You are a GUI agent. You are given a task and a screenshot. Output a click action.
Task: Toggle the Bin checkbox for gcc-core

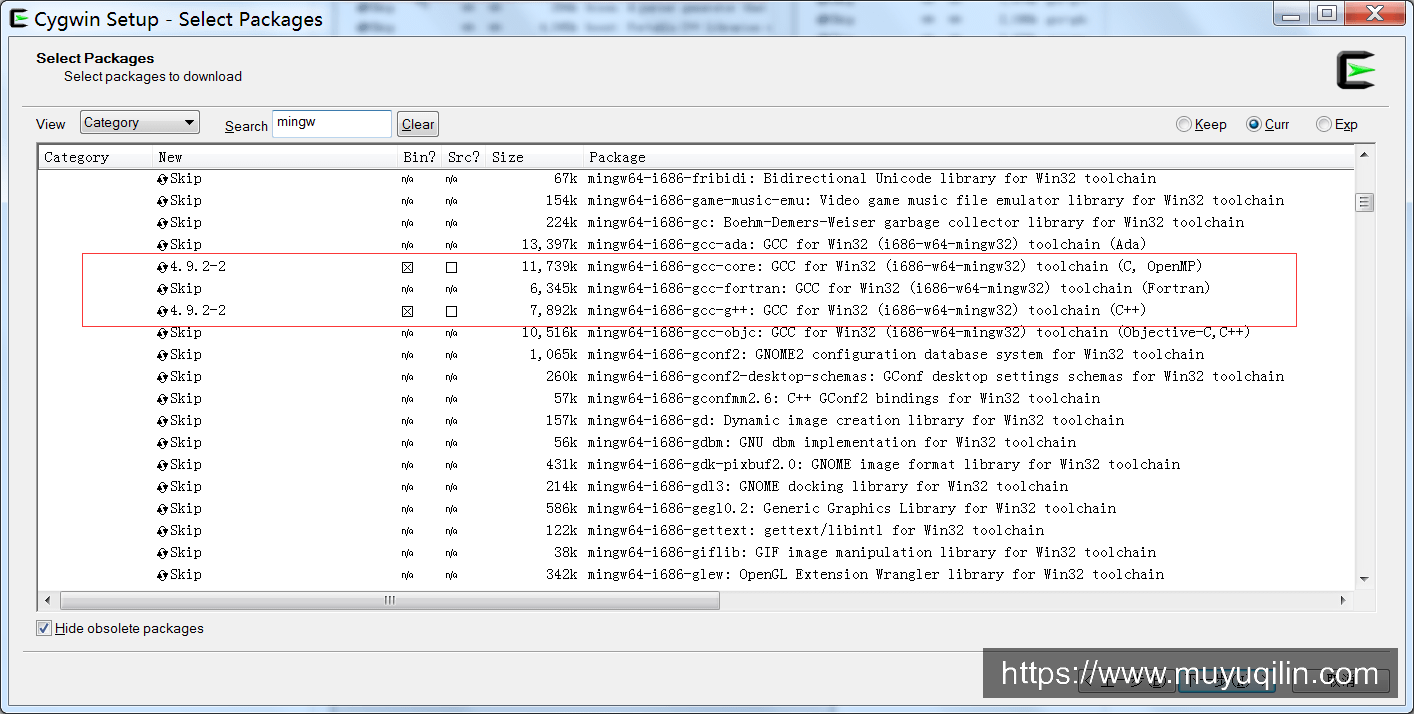pos(407,268)
